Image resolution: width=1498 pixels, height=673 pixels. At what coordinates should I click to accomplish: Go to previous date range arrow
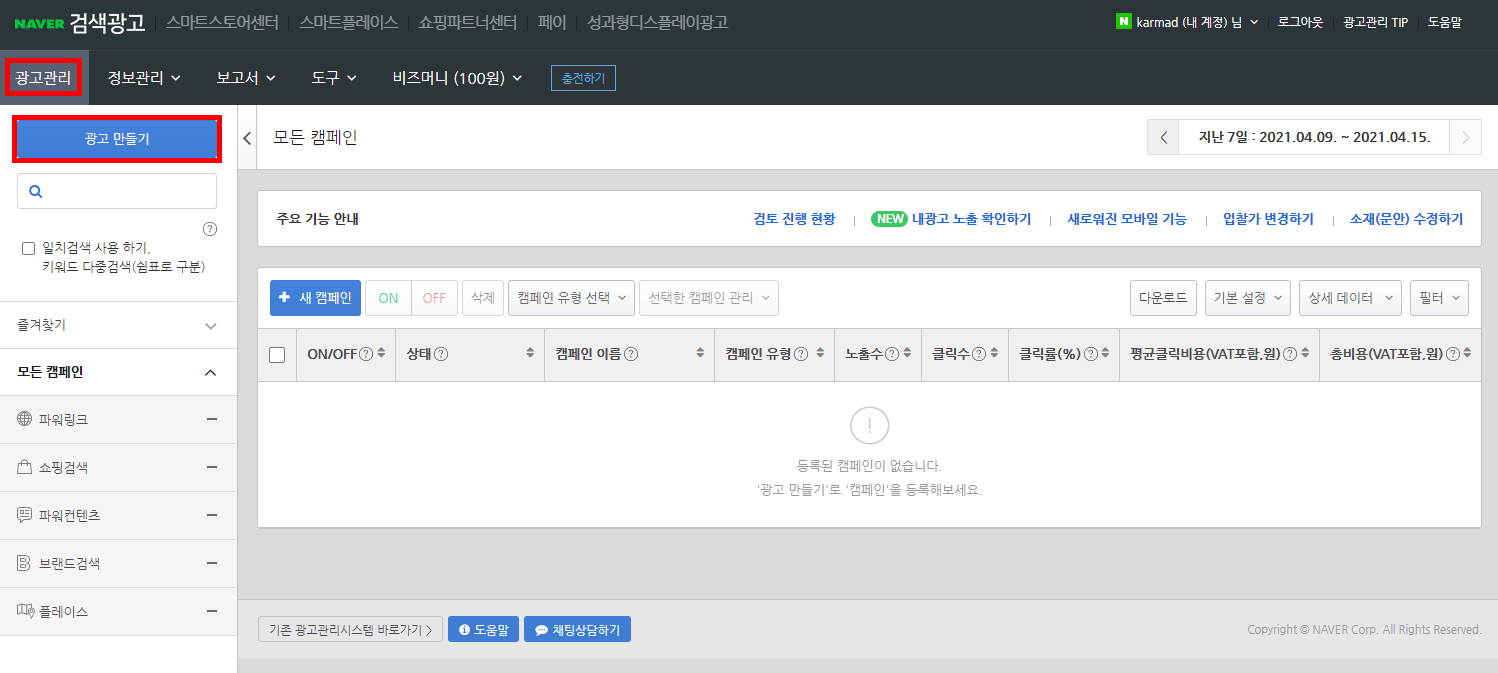pyautogui.click(x=1163, y=138)
